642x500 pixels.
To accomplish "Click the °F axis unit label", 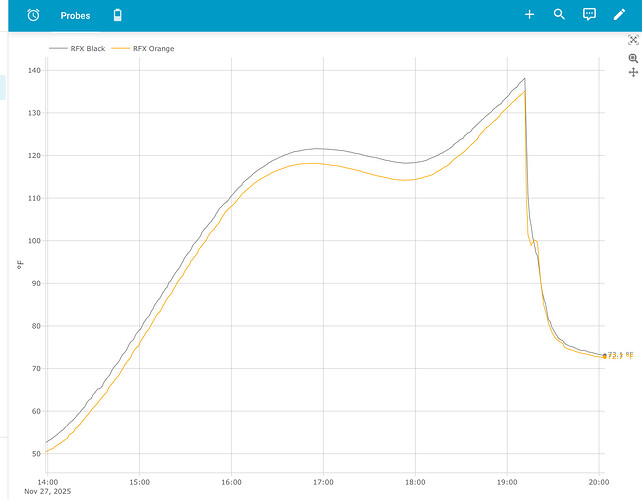I will pyautogui.click(x=20, y=265).
